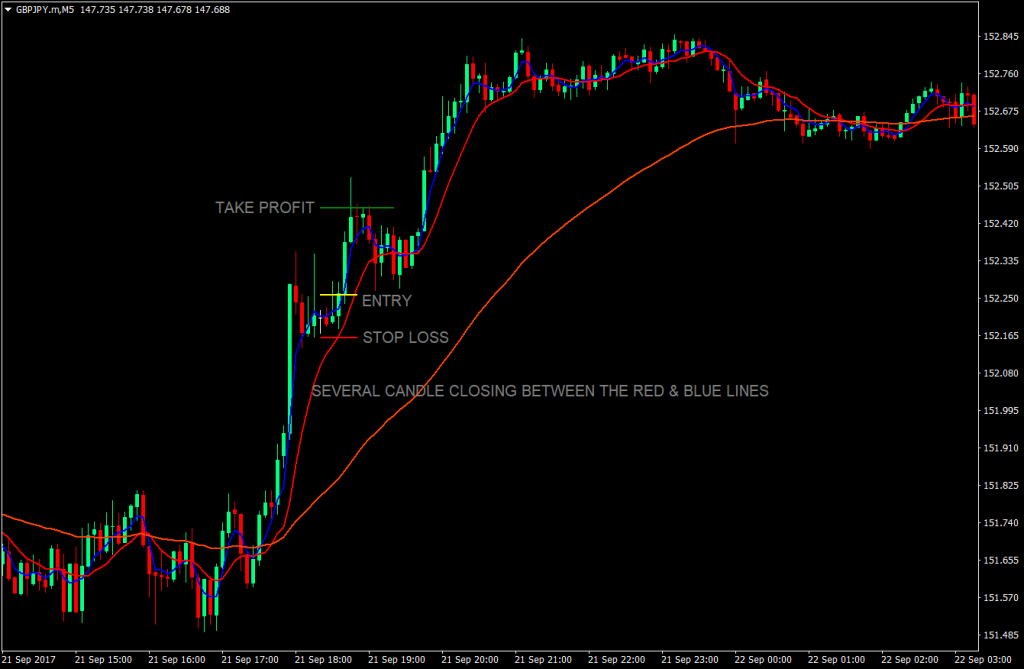1024x669 pixels.
Task: Click the STOP LOSS text label
Action: pos(406,337)
